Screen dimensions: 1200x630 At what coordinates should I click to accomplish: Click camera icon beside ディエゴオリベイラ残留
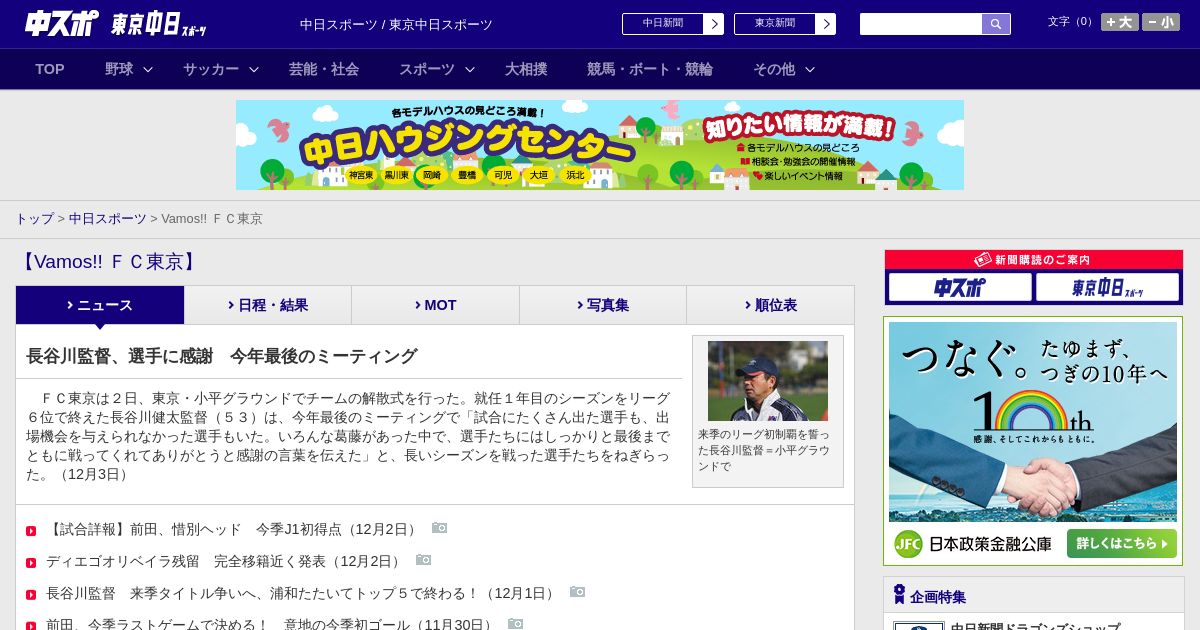click(x=423, y=560)
